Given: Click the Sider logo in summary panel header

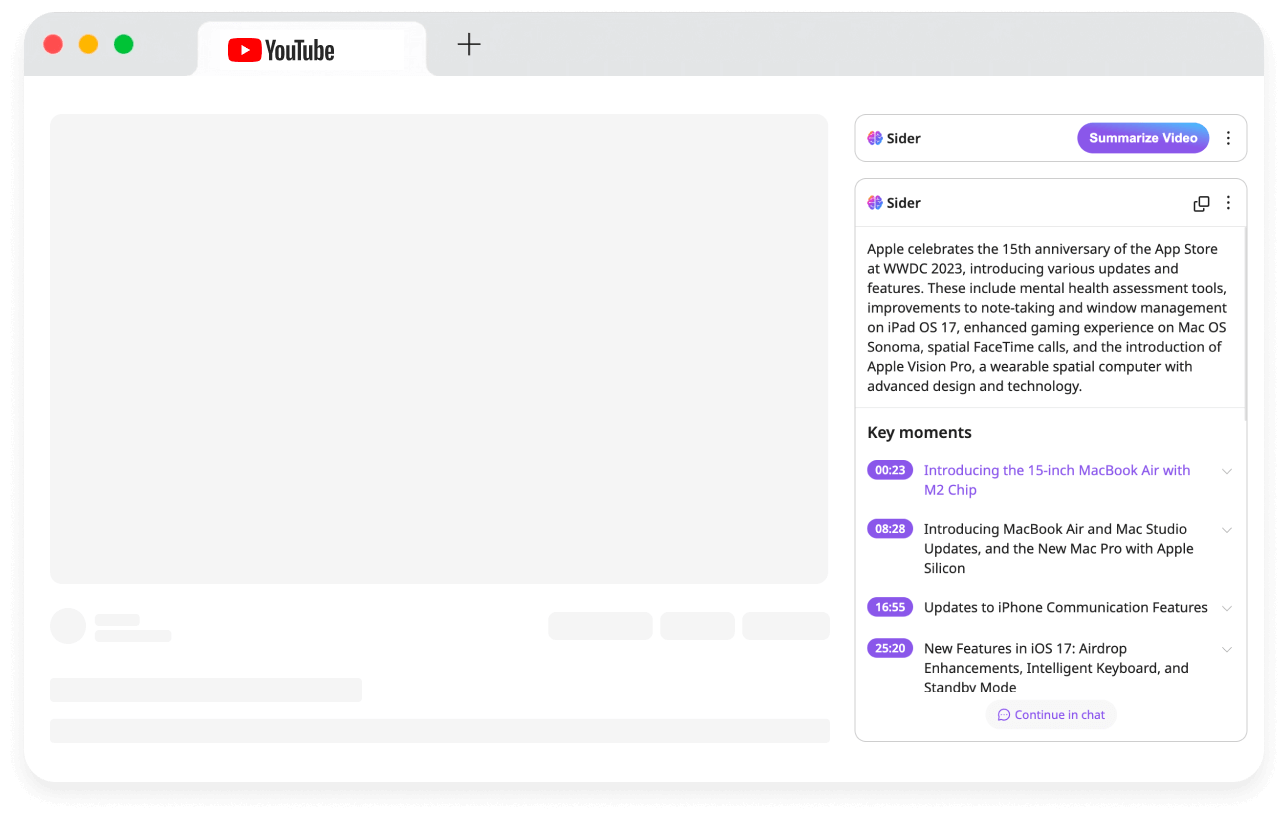Looking at the screenshot, I should (x=894, y=203).
